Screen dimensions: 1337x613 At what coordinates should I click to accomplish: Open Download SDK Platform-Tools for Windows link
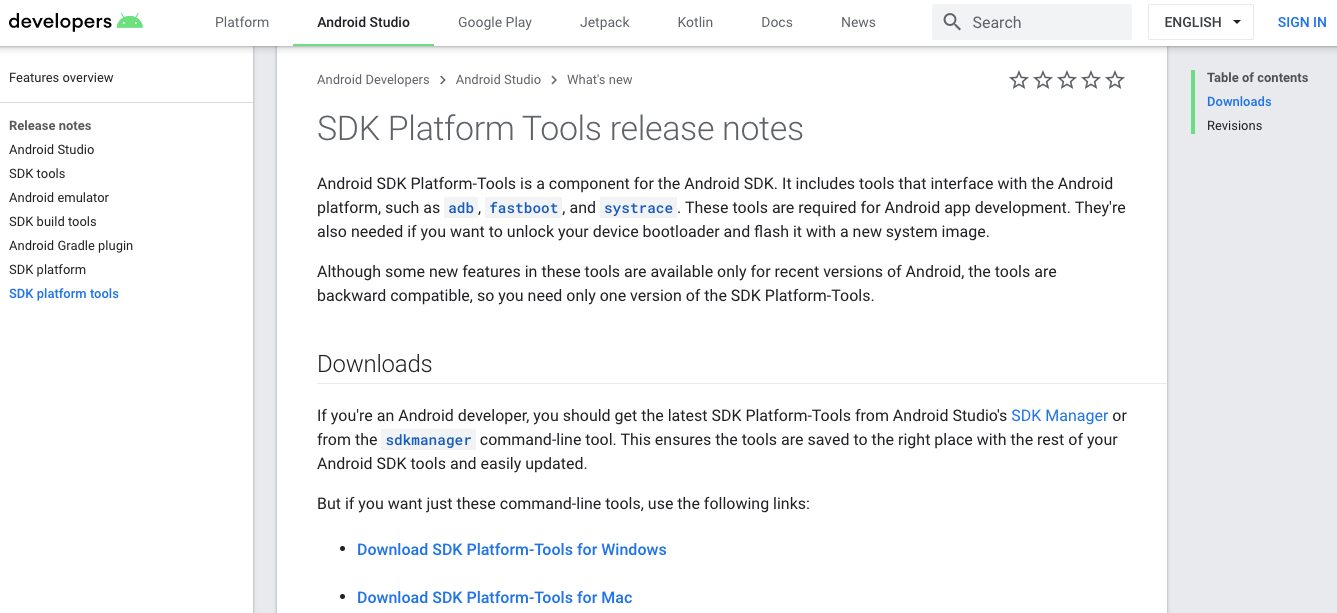[x=511, y=549]
